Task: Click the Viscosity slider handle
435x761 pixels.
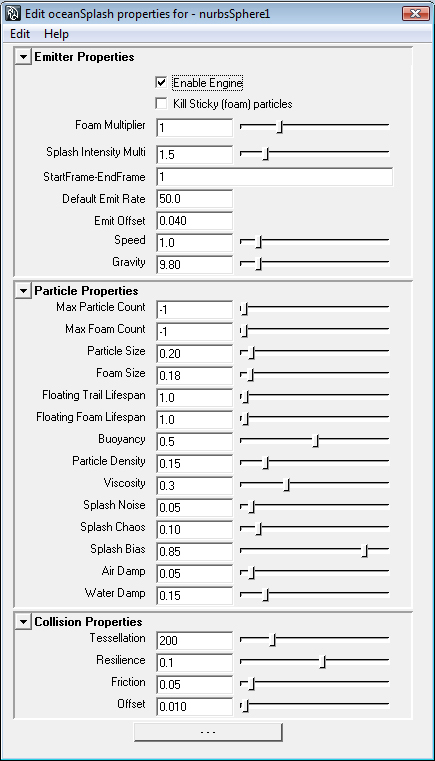Action: tap(287, 485)
